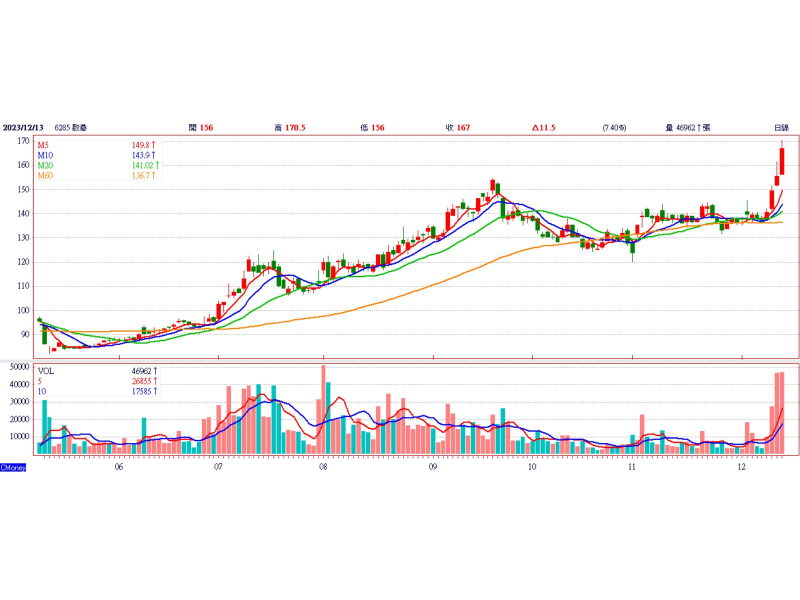
Task: Select the M10 moving average legend
Action: tap(46, 155)
